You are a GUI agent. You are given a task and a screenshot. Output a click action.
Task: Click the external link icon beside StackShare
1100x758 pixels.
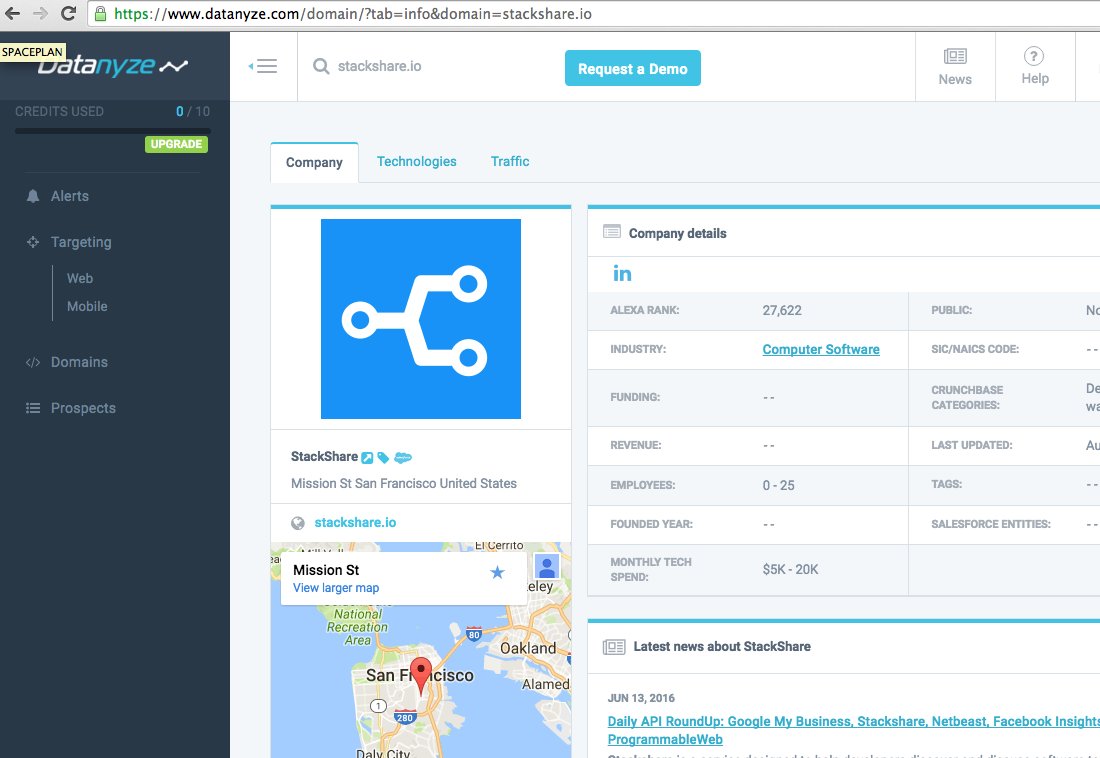pyautogui.click(x=367, y=458)
